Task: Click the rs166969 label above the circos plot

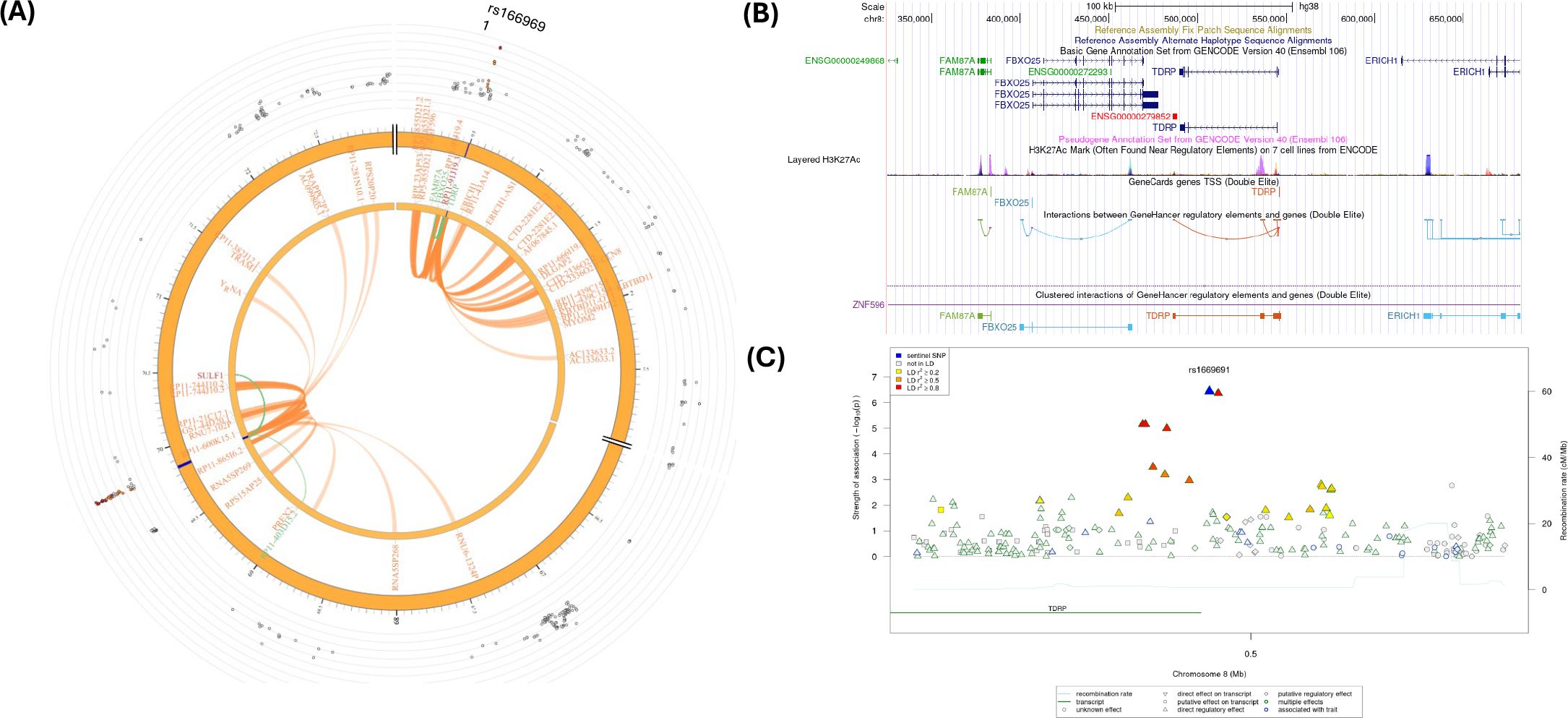Action: click(x=516, y=17)
